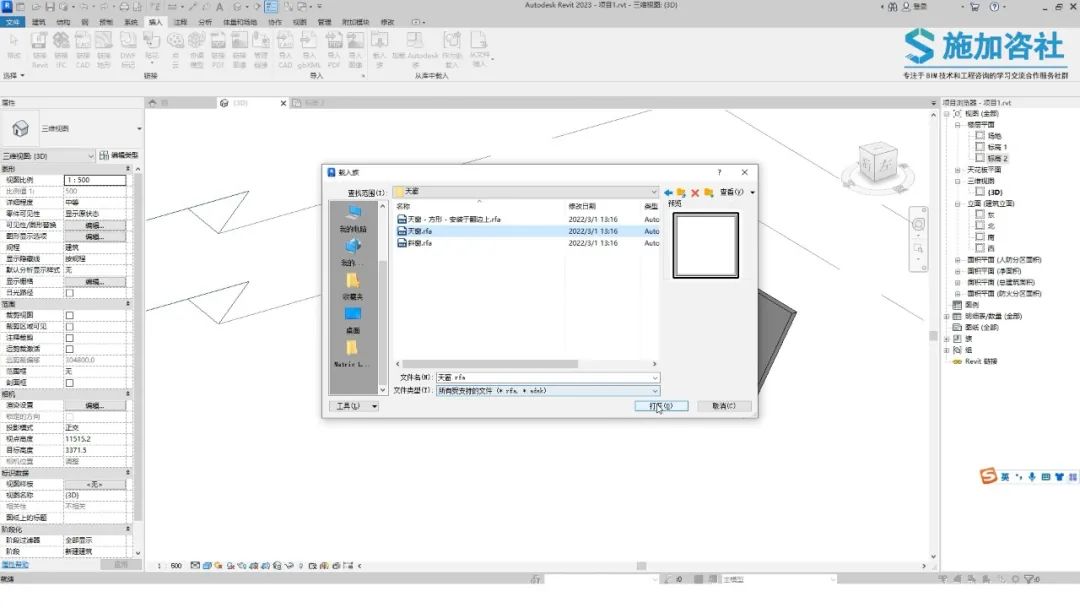Image resolution: width=1080 pixels, height=608 pixels.
Task: Expand the 查找范围 folder dropdown
Action: (x=654, y=191)
